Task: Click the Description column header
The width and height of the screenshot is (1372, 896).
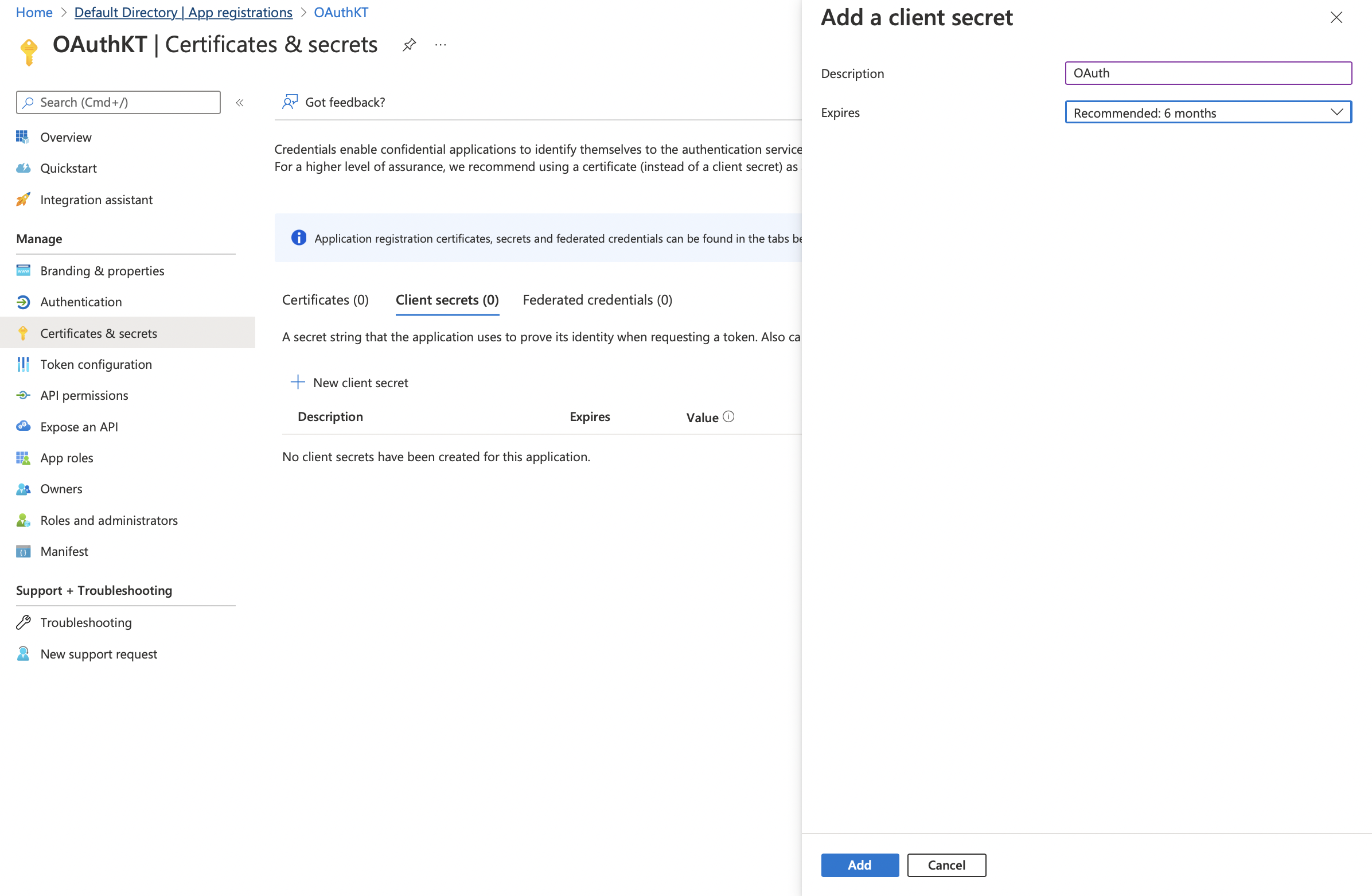Action: tap(330, 416)
